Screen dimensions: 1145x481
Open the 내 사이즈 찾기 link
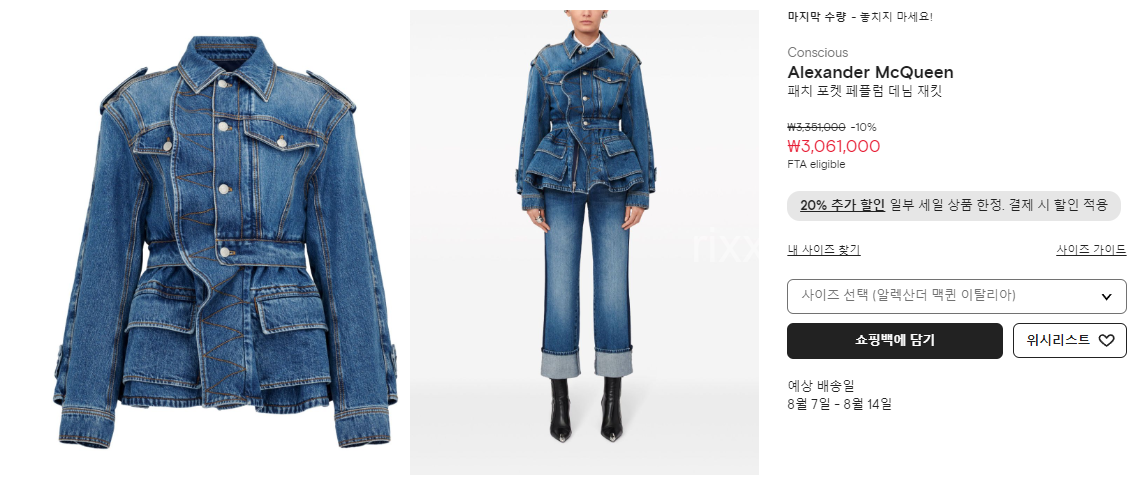824,250
